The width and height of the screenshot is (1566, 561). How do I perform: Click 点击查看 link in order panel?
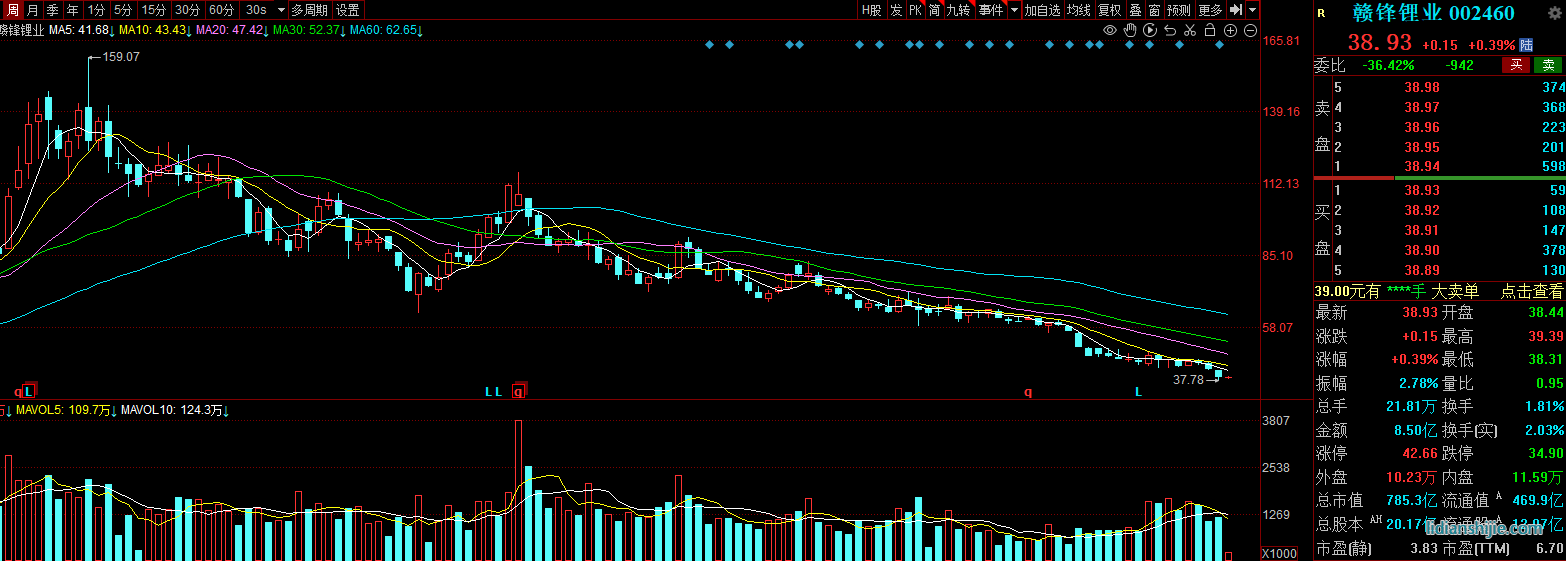(x=1531, y=291)
